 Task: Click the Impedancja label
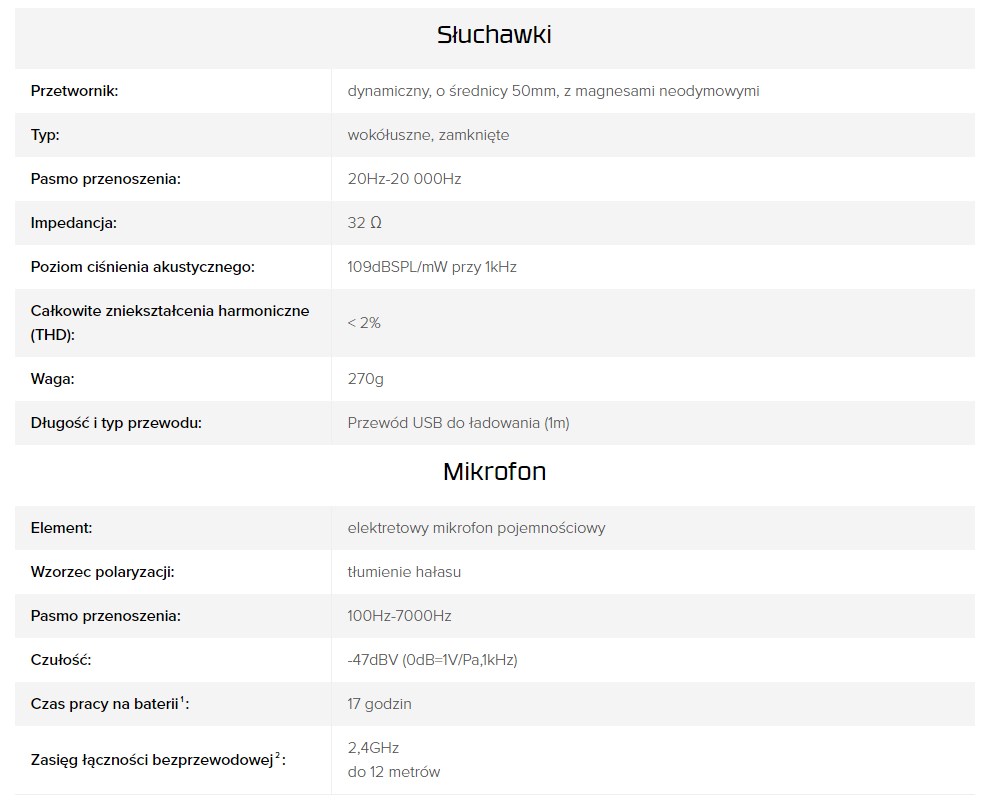coord(74,223)
